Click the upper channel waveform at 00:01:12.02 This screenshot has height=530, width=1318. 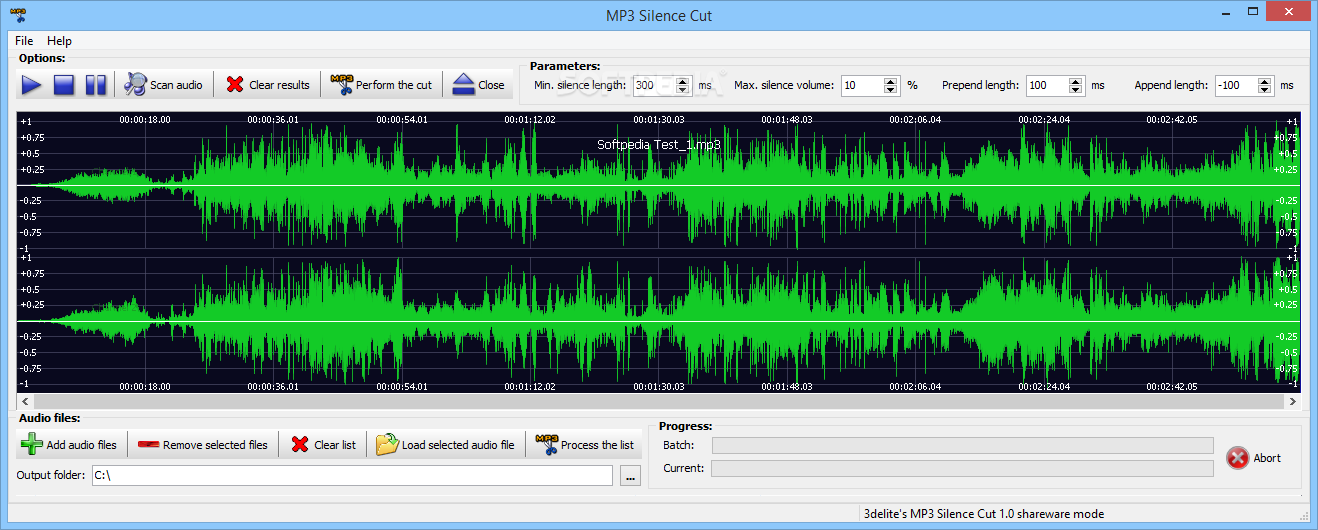click(x=531, y=185)
